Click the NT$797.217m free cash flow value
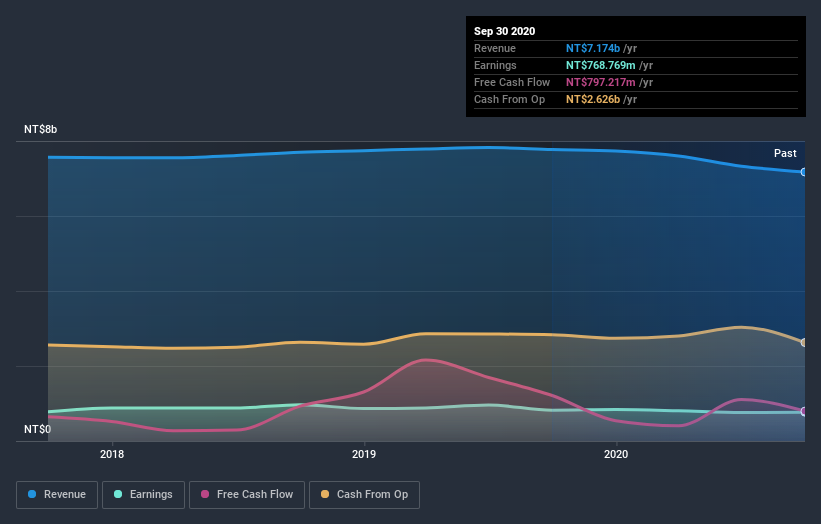Screen dimensions: 821x524 tap(601, 82)
